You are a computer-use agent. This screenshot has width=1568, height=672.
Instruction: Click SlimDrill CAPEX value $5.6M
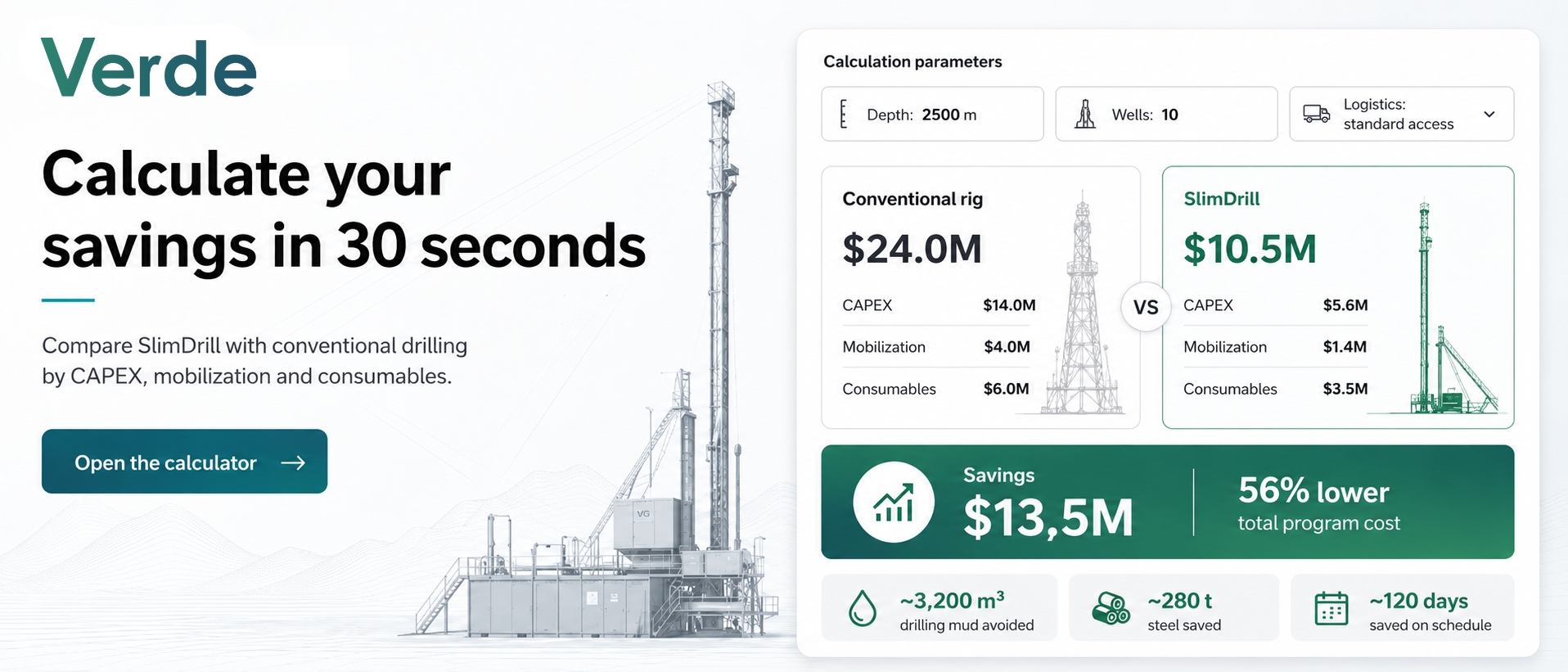point(1345,305)
